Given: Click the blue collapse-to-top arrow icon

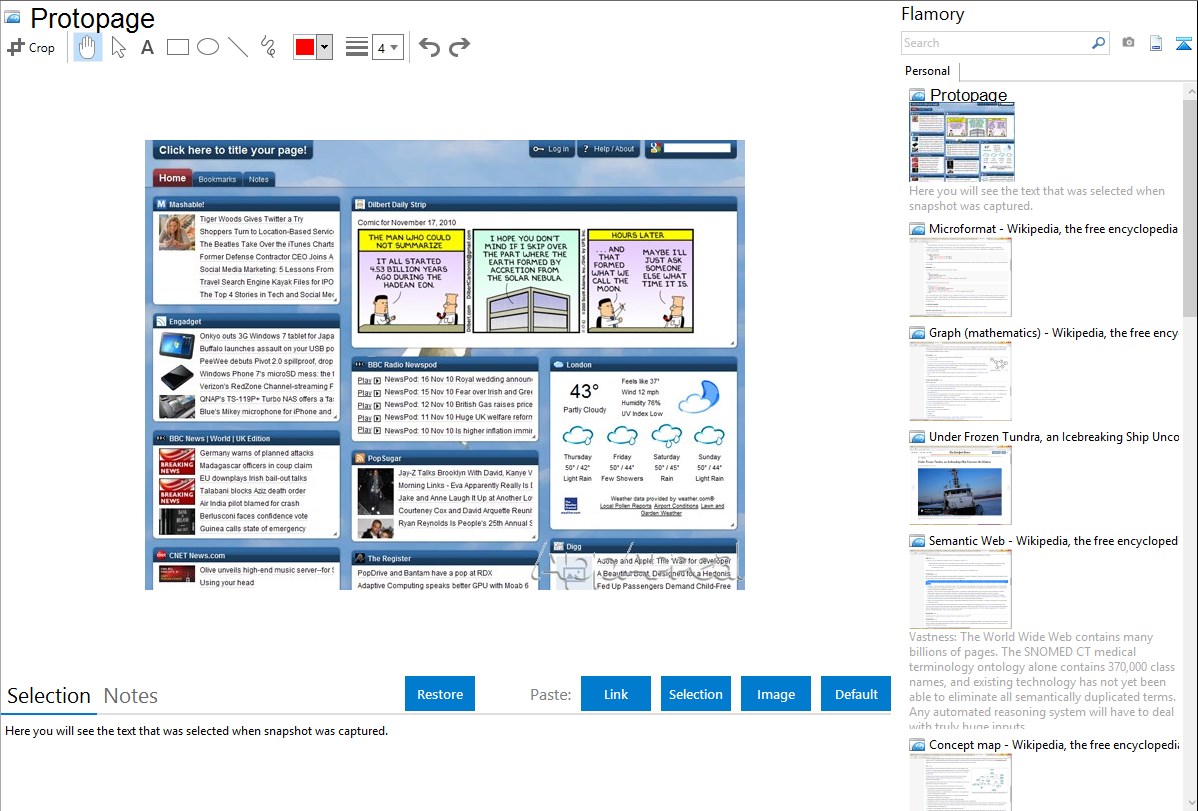Looking at the screenshot, I should click(x=1183, y=44).
